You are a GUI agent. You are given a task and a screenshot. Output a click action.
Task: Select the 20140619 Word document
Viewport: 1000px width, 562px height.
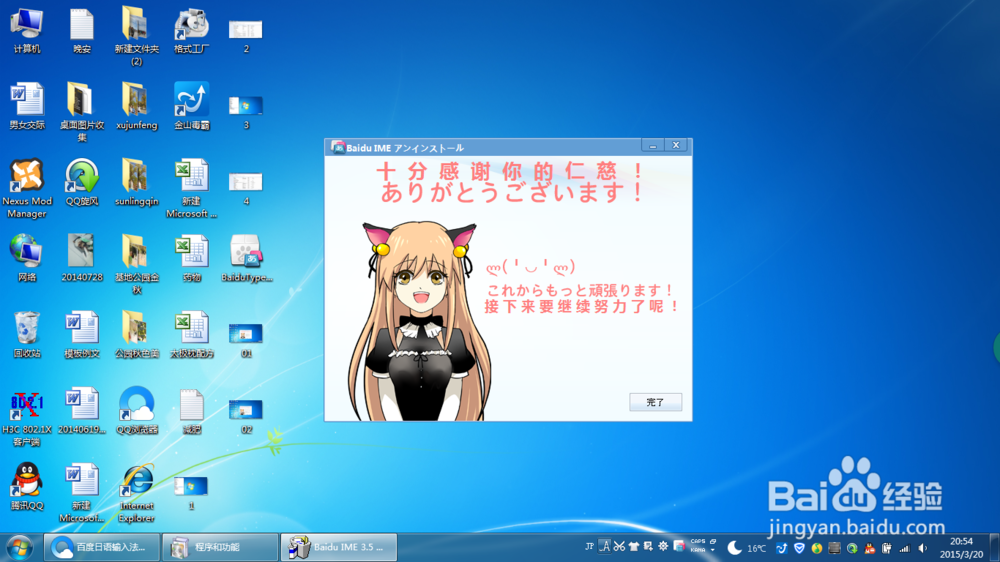point(82,411)
